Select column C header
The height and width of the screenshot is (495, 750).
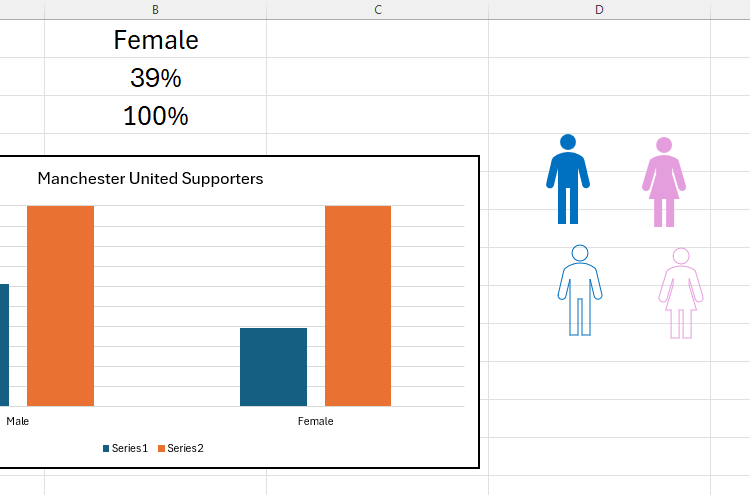tap(377, 10)
